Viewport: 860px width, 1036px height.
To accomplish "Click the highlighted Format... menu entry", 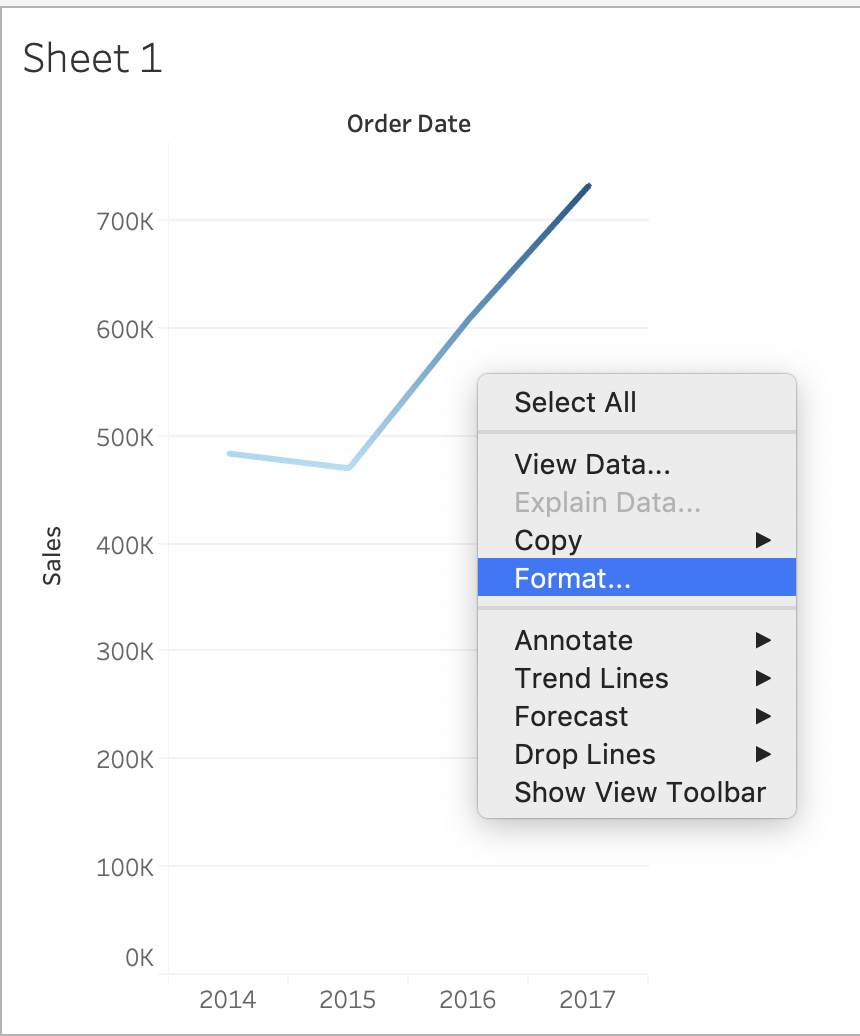I will 572,578.
